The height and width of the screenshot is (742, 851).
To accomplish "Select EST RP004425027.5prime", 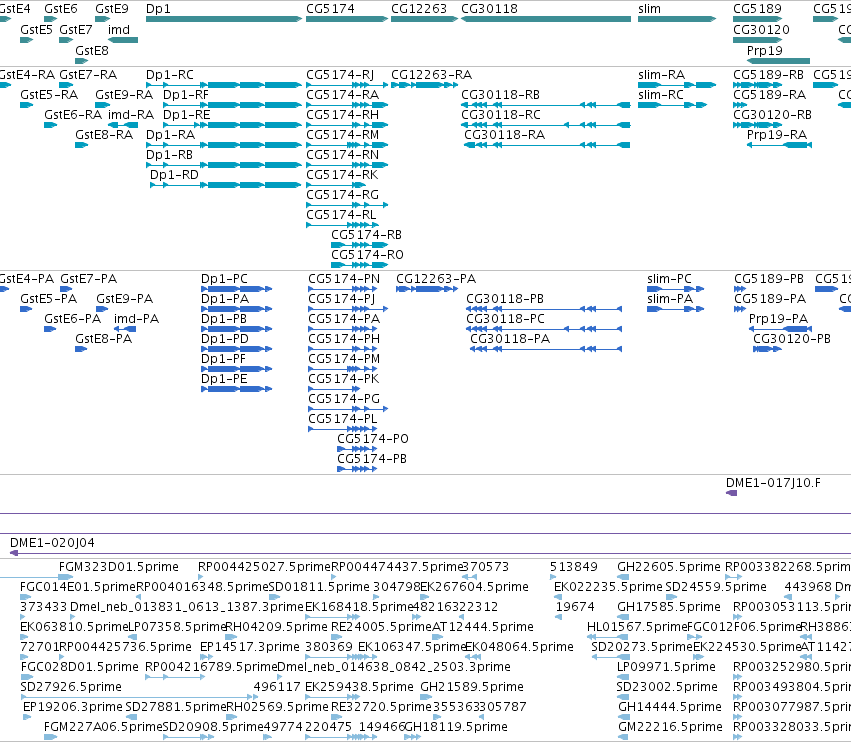I will point(264,567).
